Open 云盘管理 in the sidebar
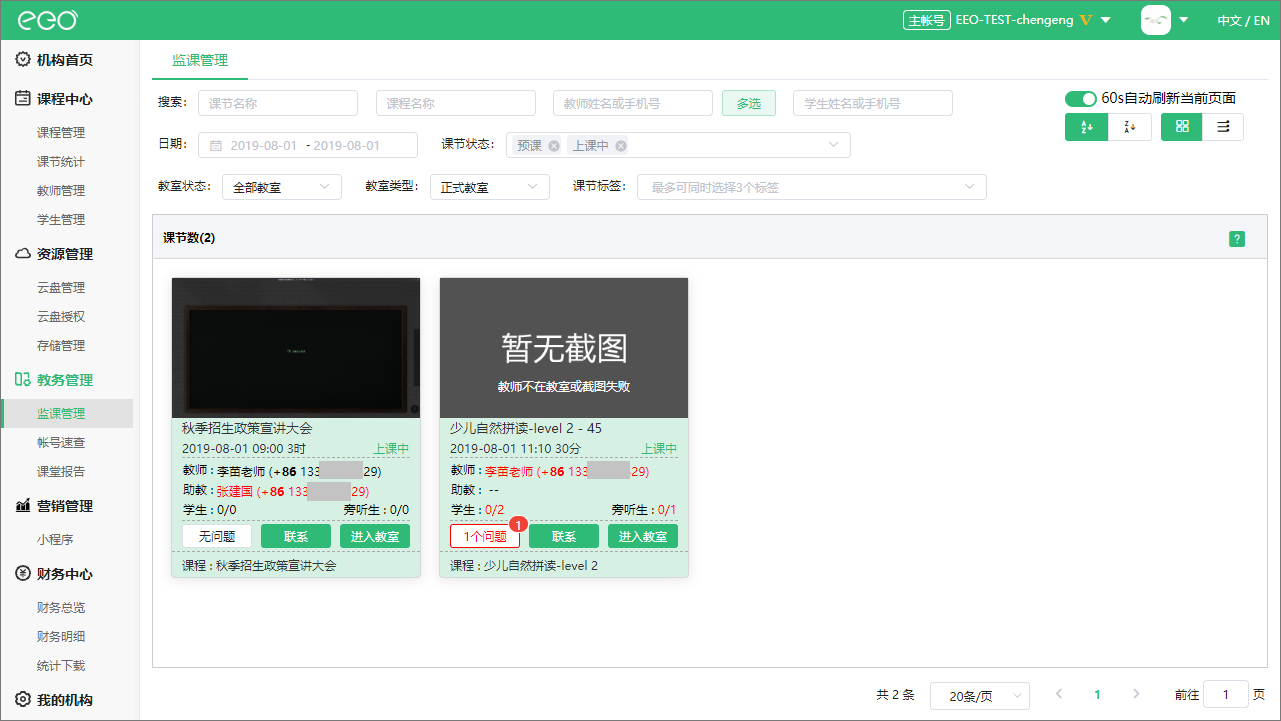The width and height of the screenshot is (1281, 721). tap(61, 287)
